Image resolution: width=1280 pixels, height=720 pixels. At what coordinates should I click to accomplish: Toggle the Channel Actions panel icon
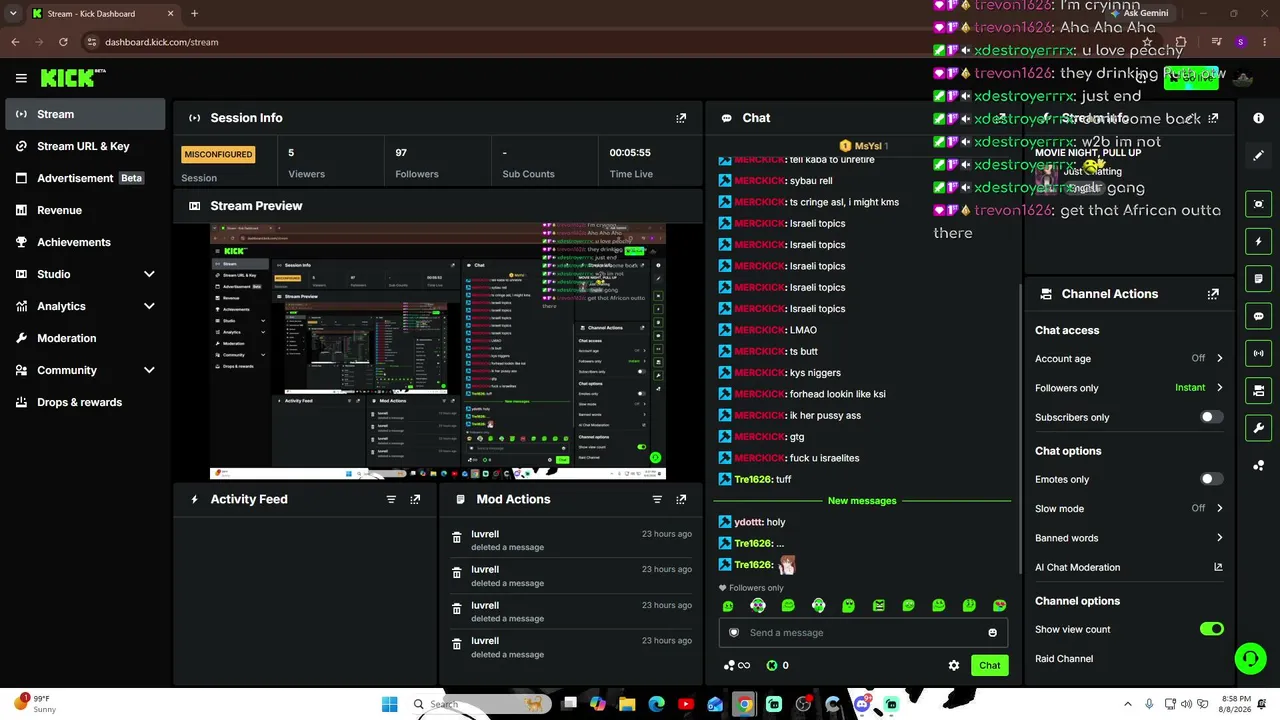click(1258, 390)
